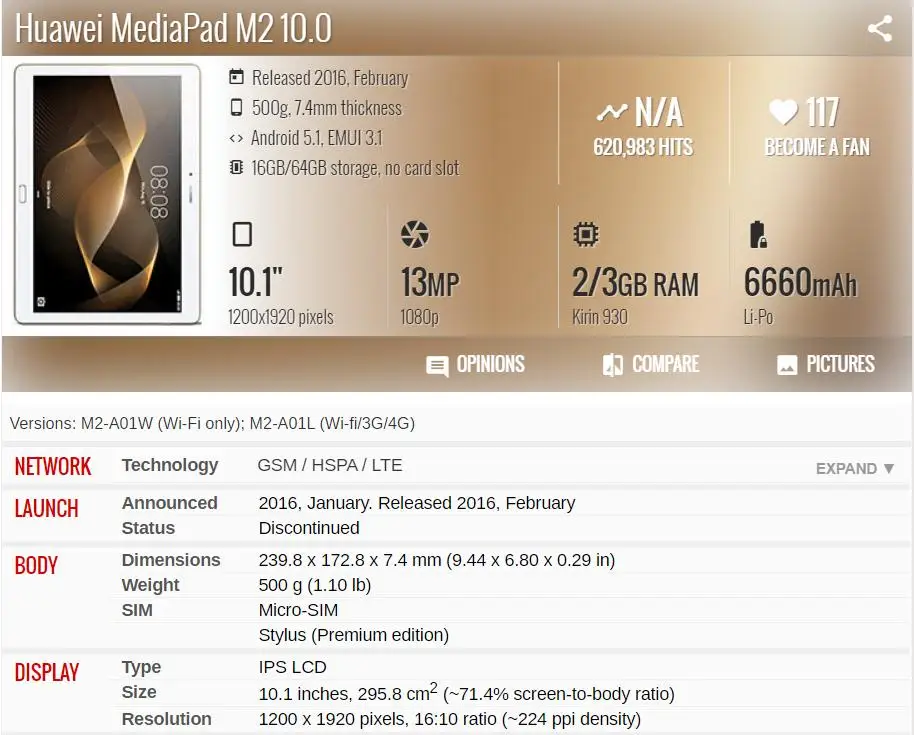Click the code brackets OS icon
Image resolution: width=914 pixels, height=735 pixels.
click(x=235, y=138)
